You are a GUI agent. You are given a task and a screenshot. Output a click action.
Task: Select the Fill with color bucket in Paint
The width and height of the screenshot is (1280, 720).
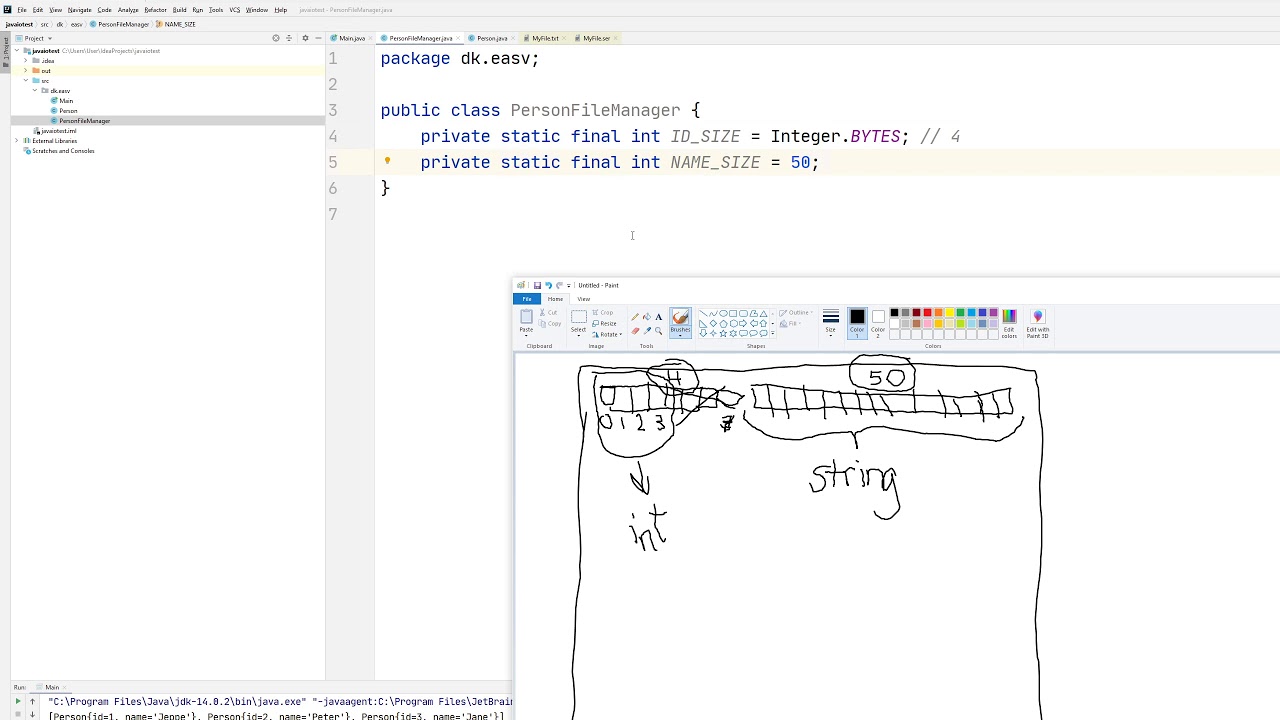646,316
